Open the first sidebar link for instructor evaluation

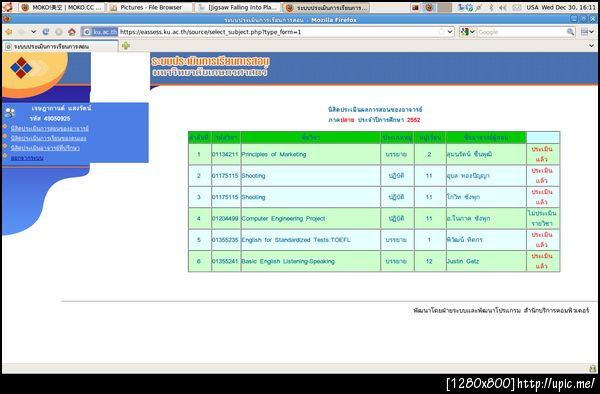point(50,128)
